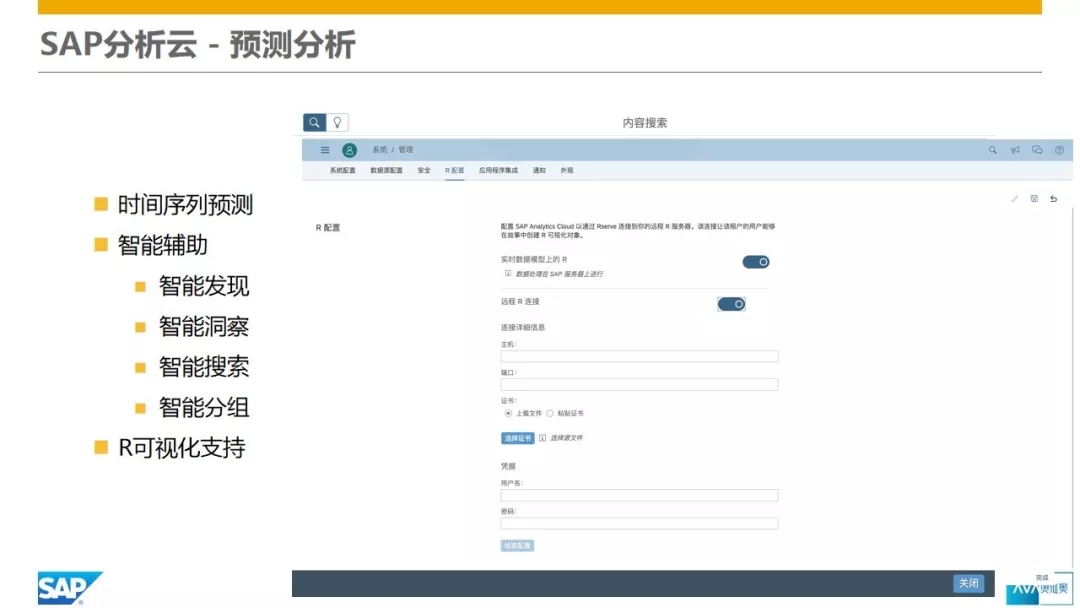Click the R可视化支持 bullet text
1080x608 pixels.
[x=182, y=448]
